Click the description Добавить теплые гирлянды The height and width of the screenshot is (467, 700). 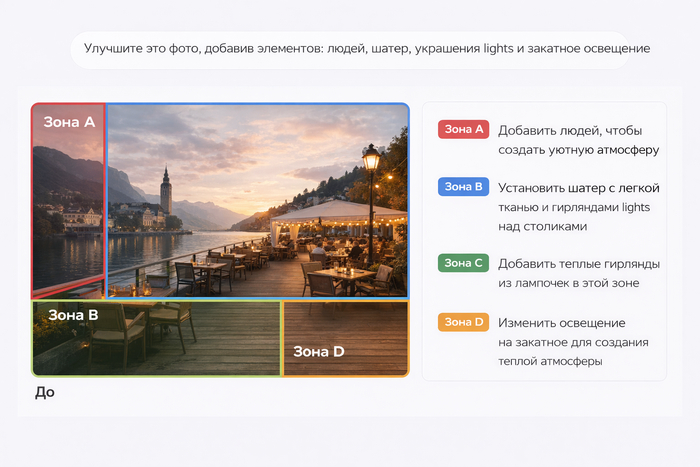coord(578,273)
